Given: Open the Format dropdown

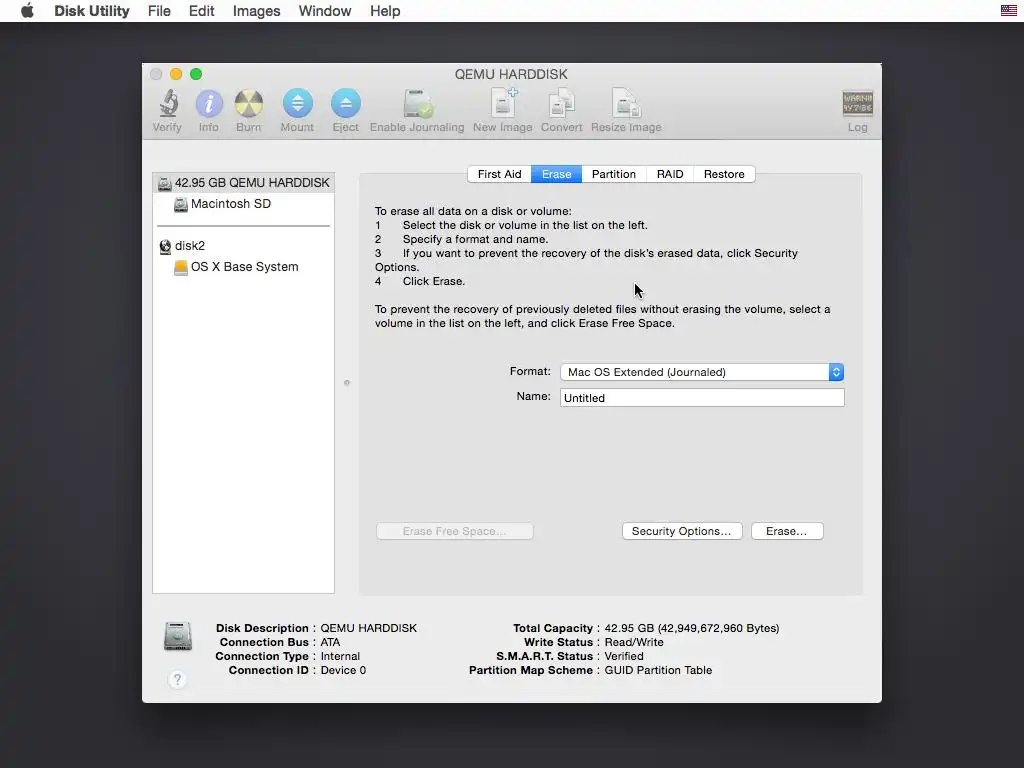Looking at the screenshot, I should [702, 372].
